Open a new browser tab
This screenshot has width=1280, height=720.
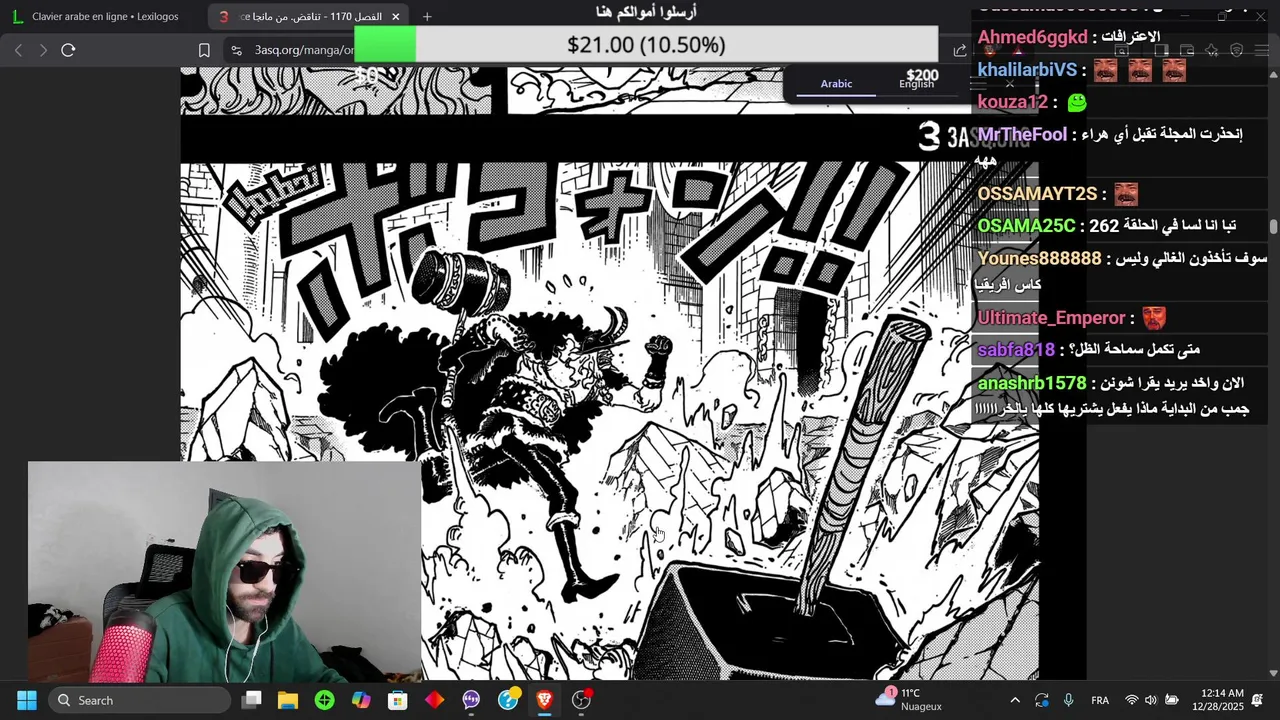point(427,16)
